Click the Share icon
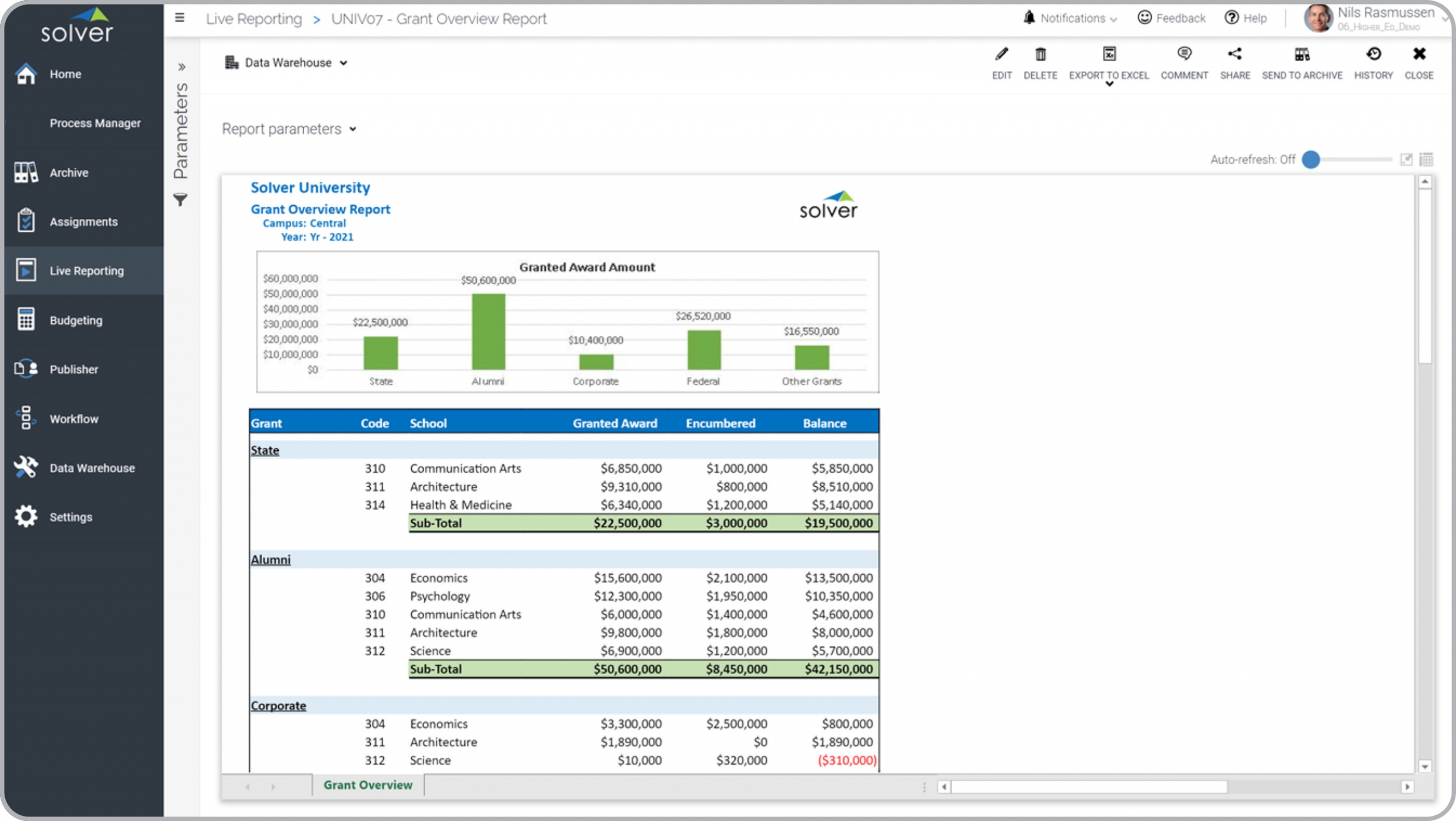 coord(1234,55)
